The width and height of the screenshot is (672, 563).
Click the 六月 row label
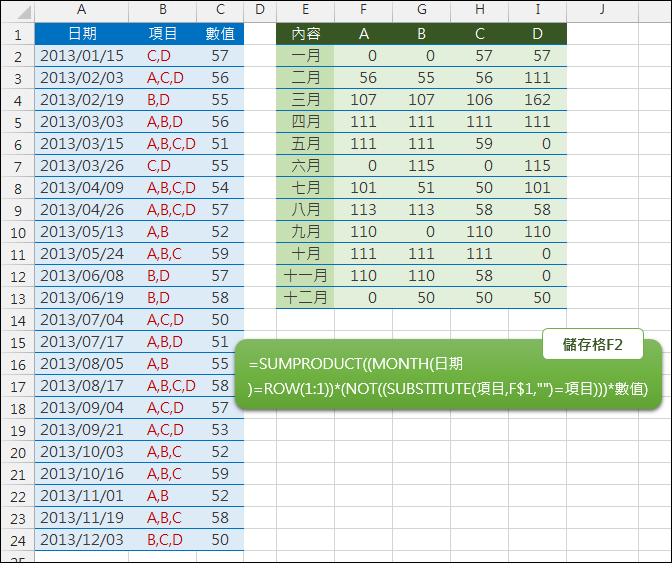tap(305, 166)
